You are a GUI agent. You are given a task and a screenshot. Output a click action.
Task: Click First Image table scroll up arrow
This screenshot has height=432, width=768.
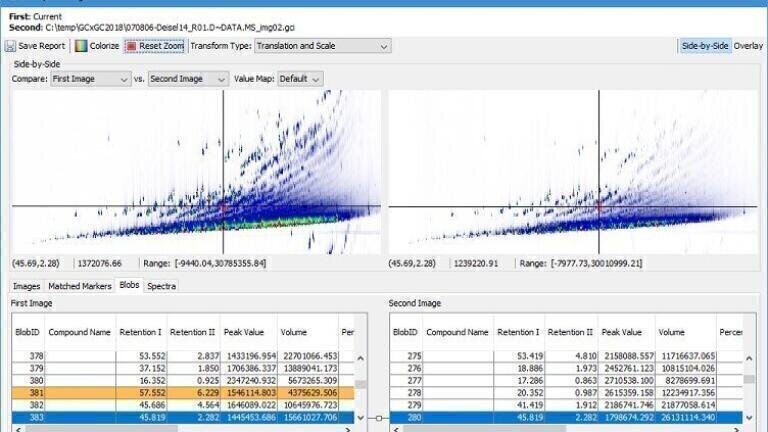(x=360, y=358)
